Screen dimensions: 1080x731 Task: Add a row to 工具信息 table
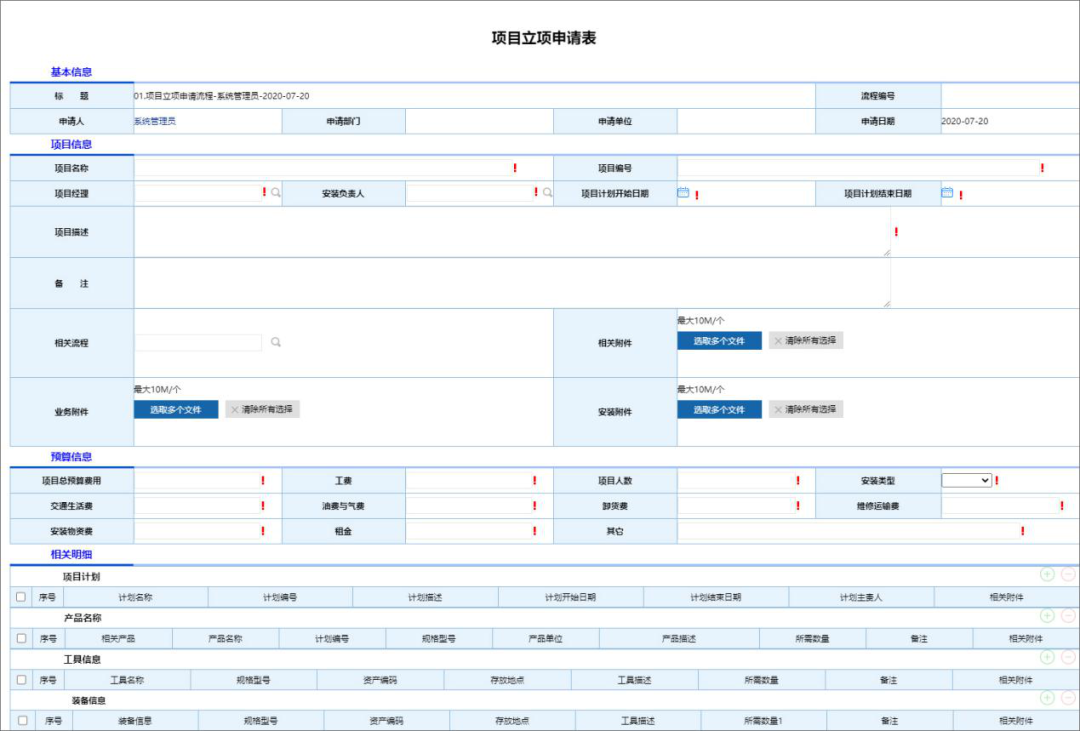[1047, 657]
